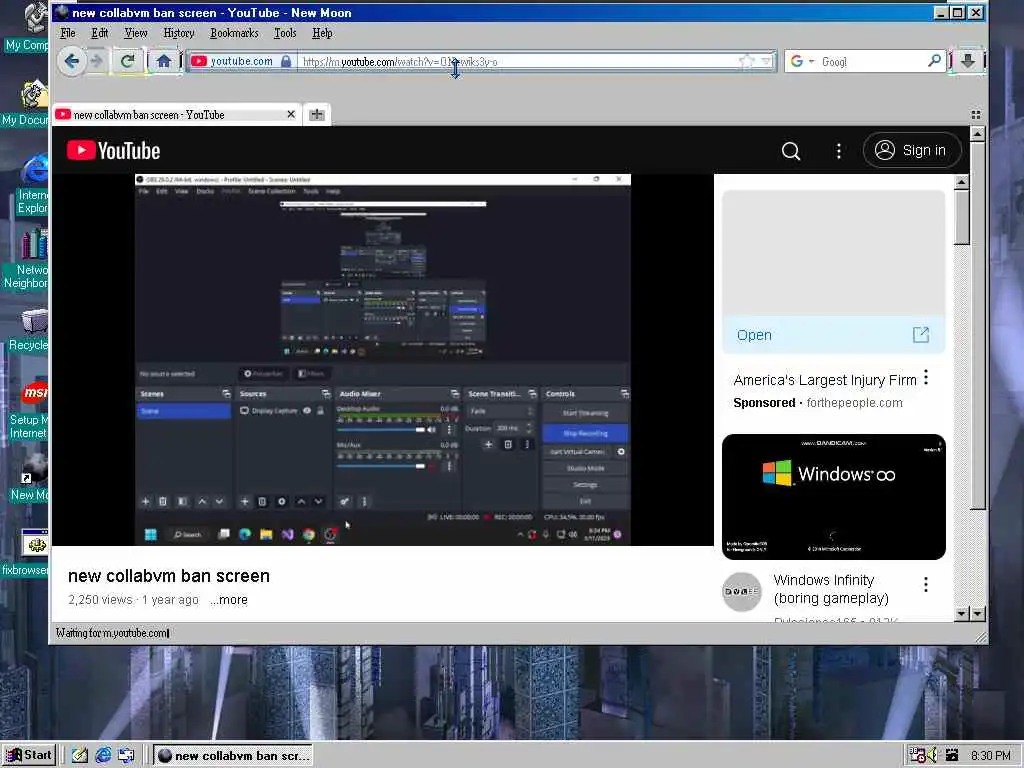
Task: Click the taskbar New Moon window button
Action: point(233,756)
